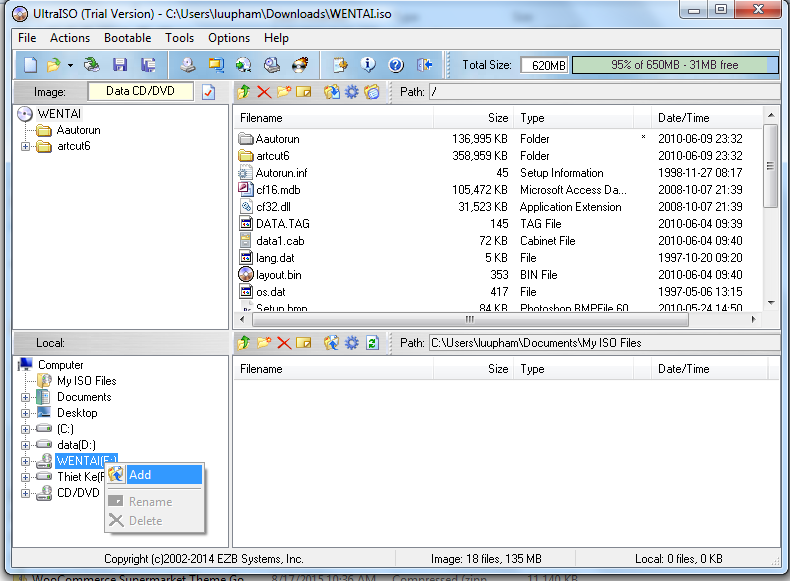Click the Save As toolbar icon

[x=148, y=65]
